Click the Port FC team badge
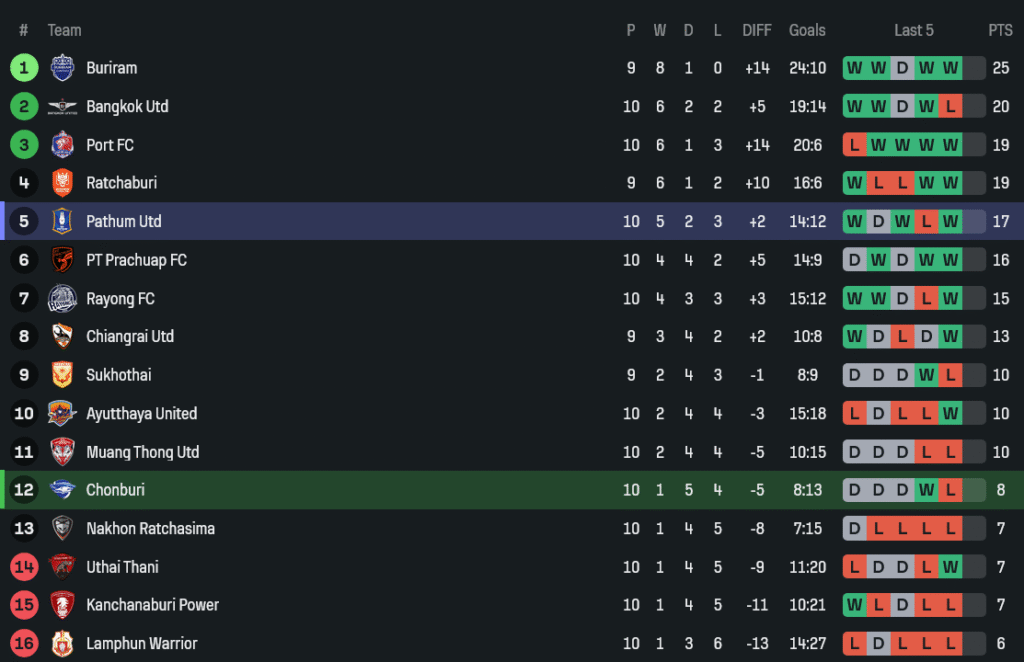This screenshot has width=1024, height=662. point(63,145)
